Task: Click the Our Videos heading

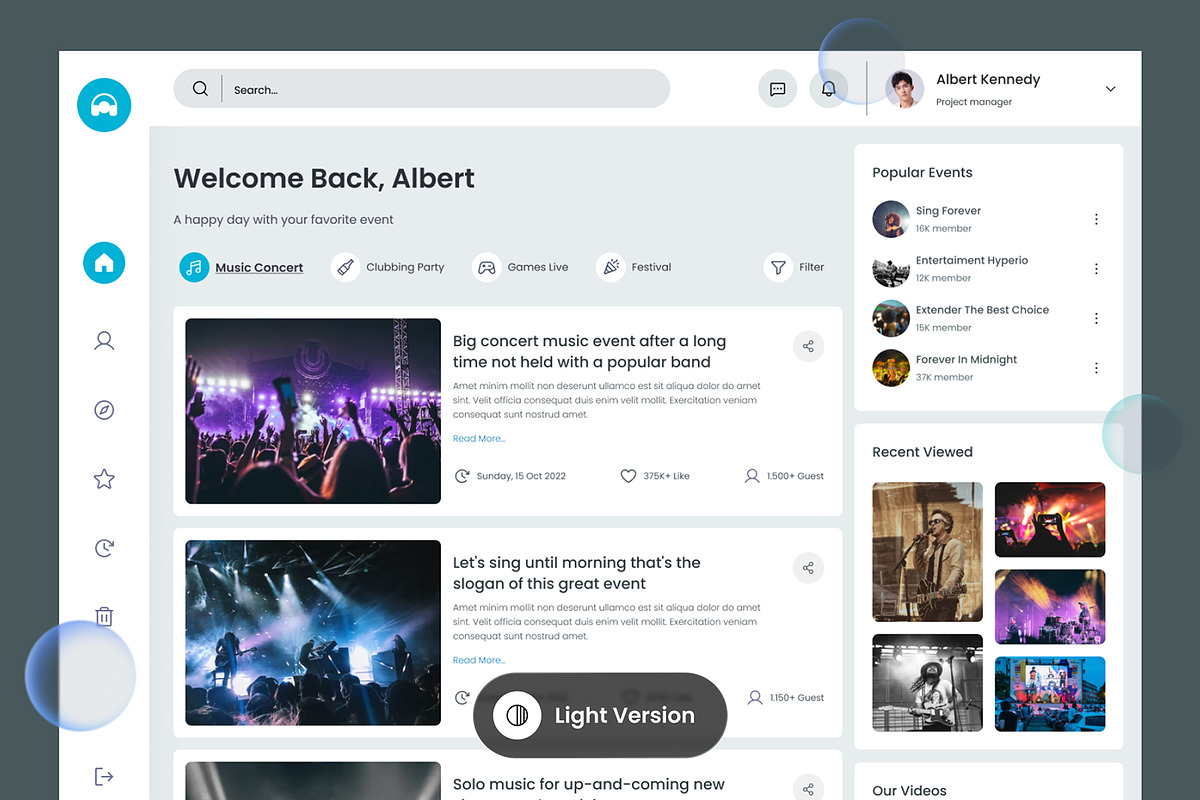Action: 909,790
